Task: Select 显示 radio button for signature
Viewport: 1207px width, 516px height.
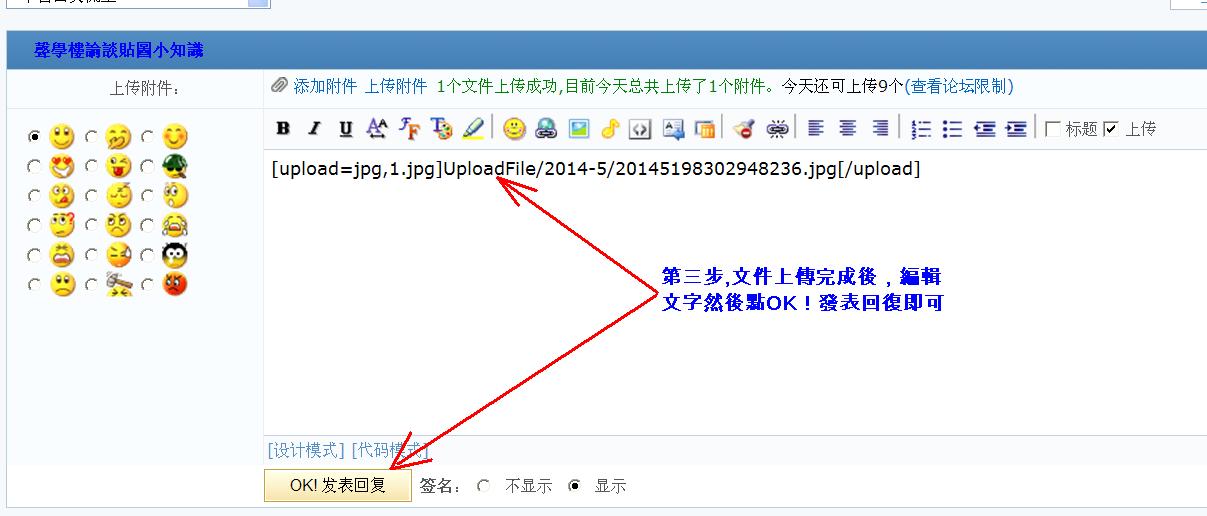Action: (574, 486)
